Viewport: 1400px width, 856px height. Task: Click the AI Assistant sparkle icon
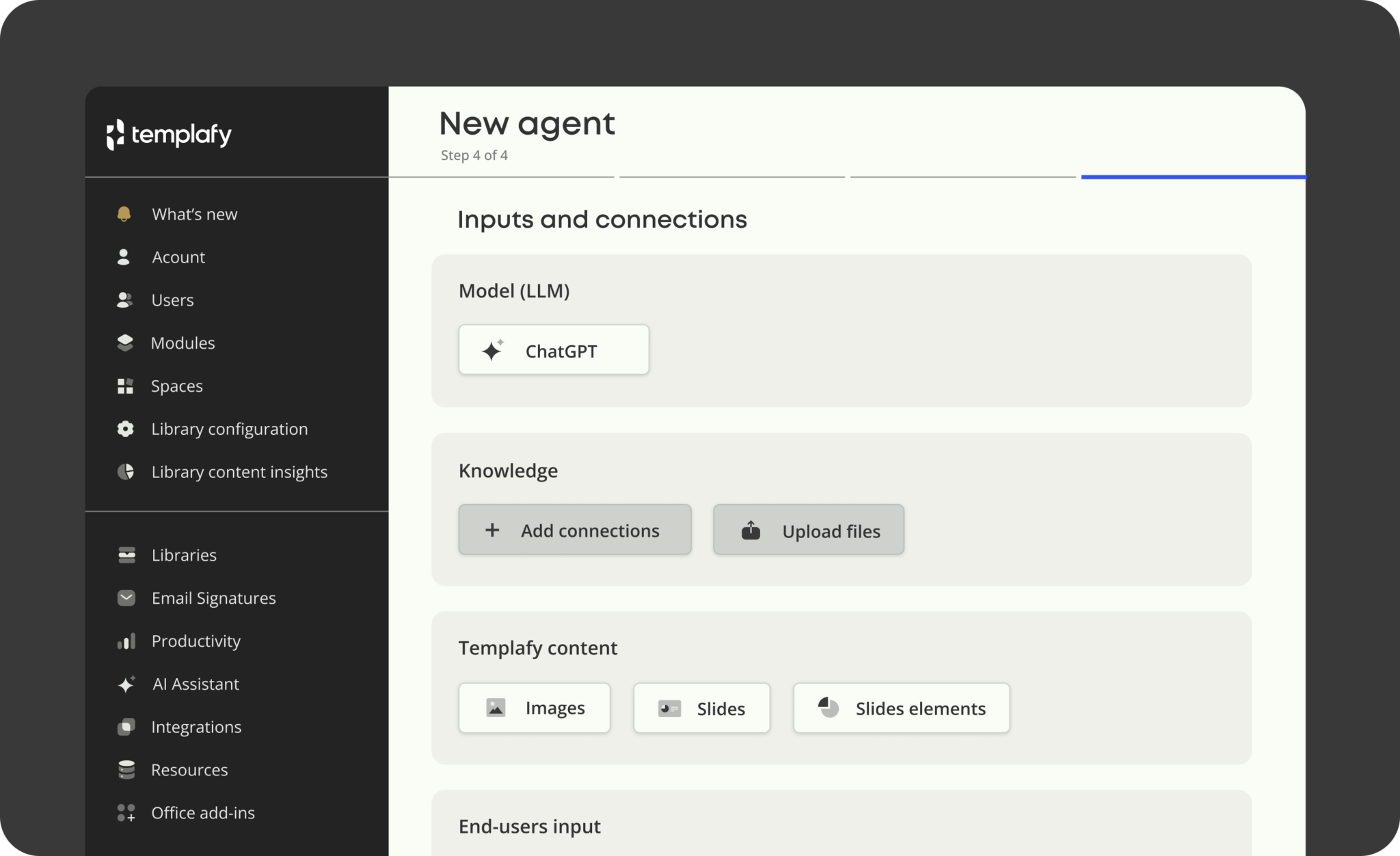126,684
